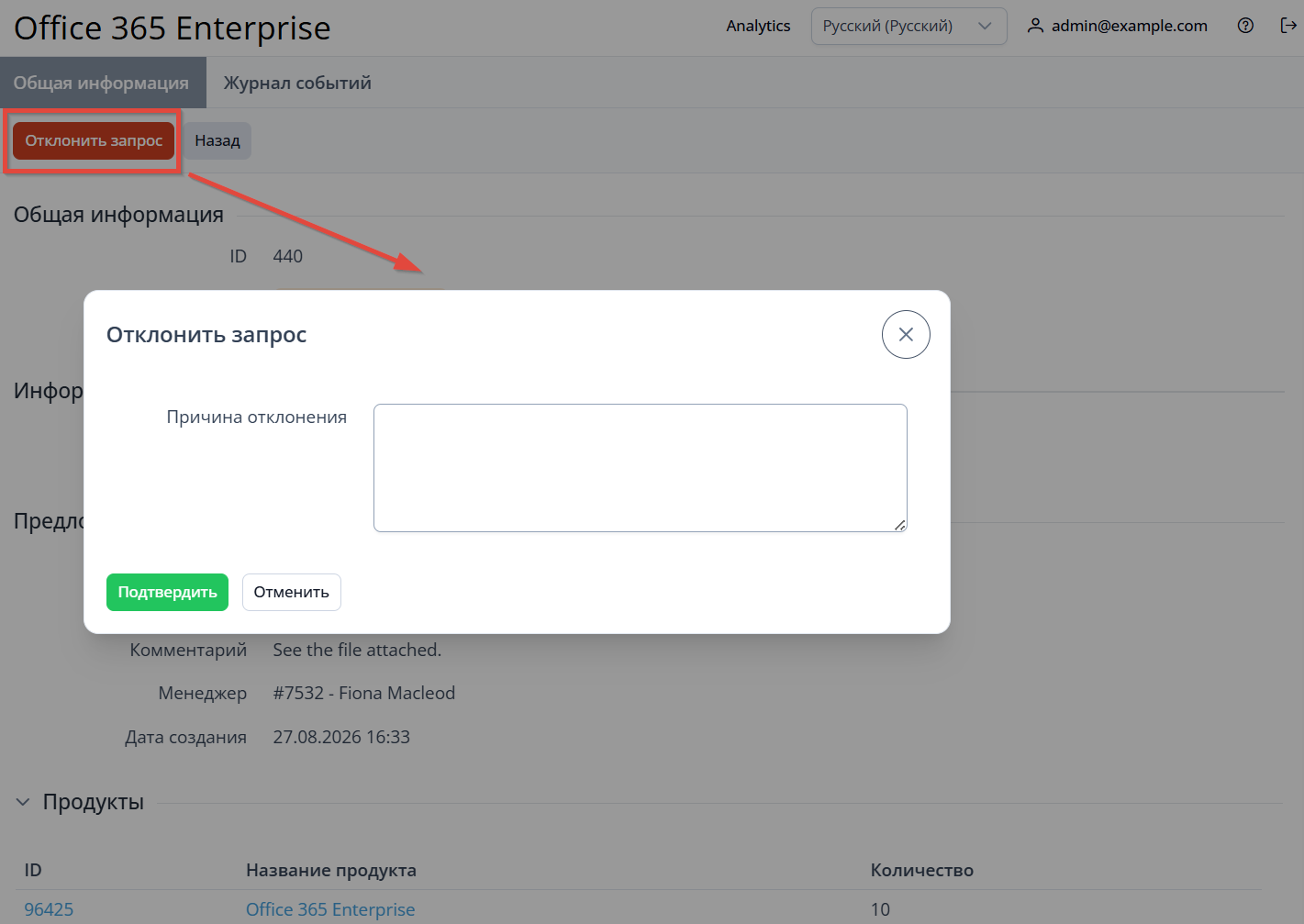Viewport: 1304px width, 924px height.
Task: Open product ID 96425 link
Action: click(x=49, y=909)
